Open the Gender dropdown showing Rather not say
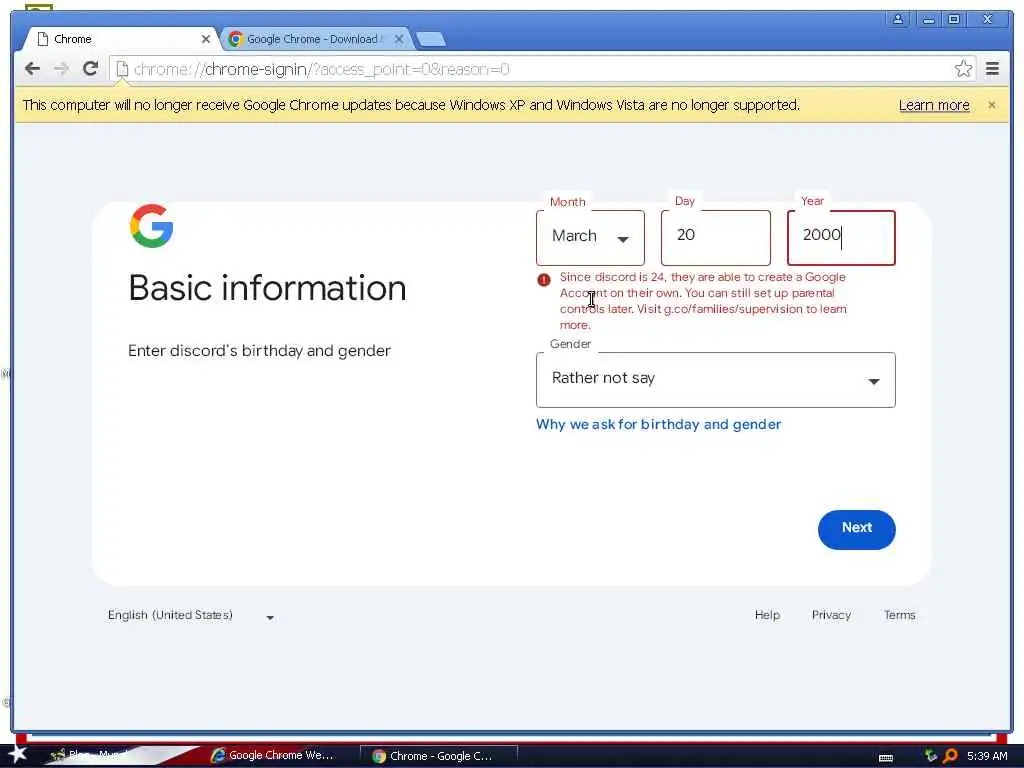Viewport: 1024px width, 768px height. point(716,379)
